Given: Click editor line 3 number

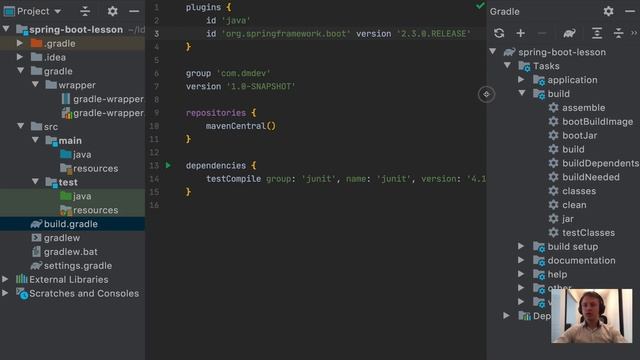Looking at the screenshot, I should click(157, 33).
